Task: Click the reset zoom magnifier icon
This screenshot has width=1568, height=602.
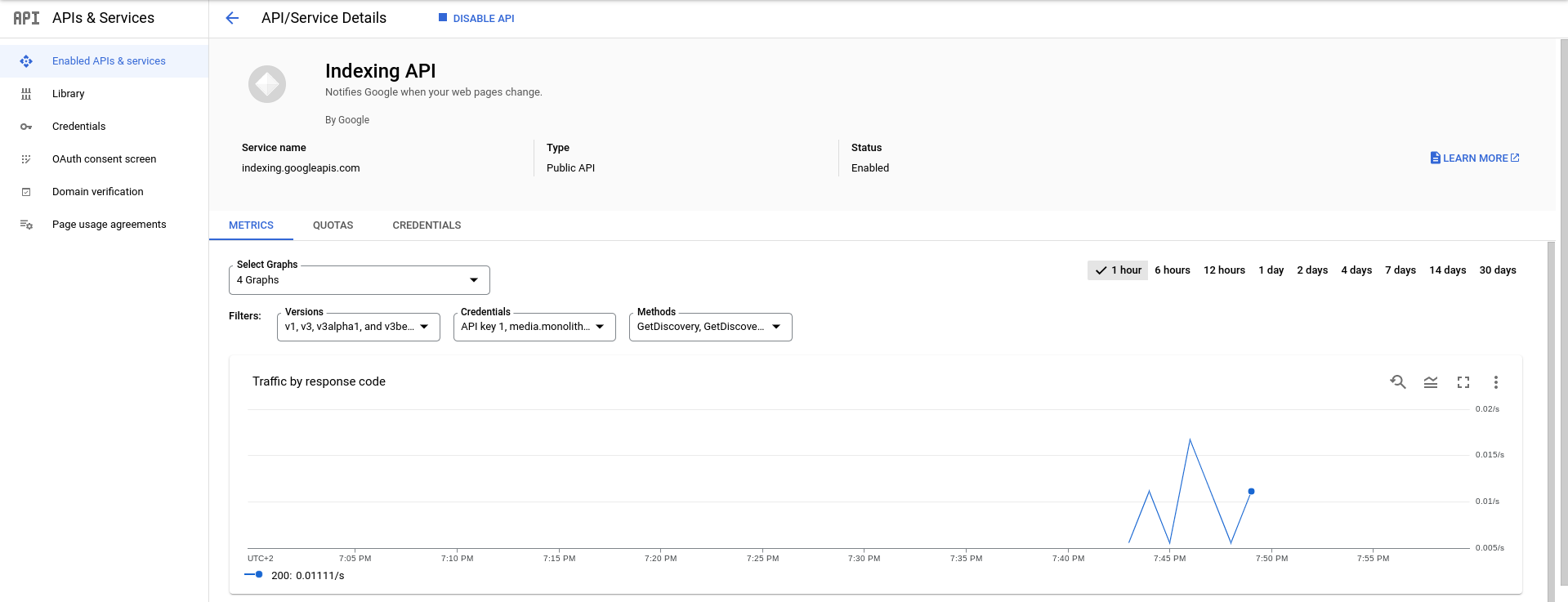Action: point(1398,381)
